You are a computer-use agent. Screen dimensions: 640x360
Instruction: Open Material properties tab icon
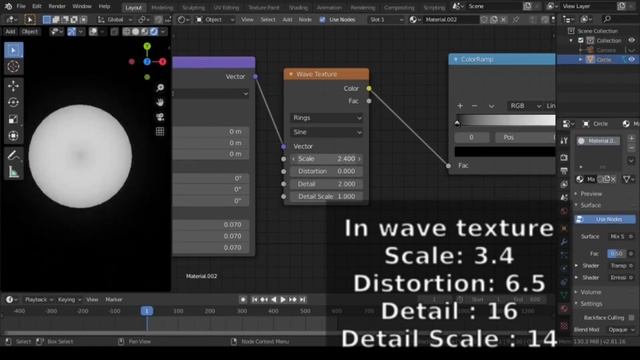click(x=564, y=308)
